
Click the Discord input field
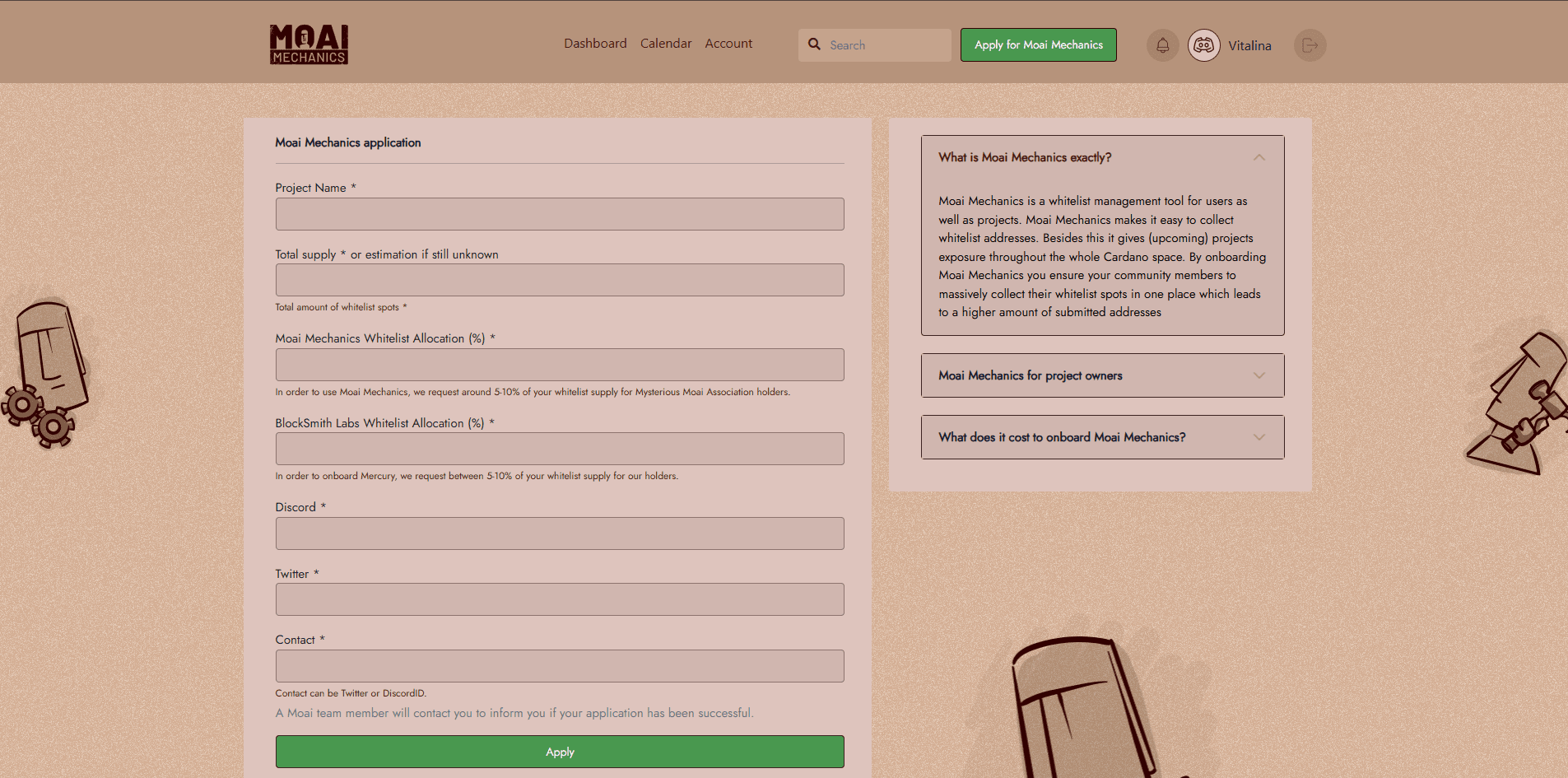(x=560, y=533)
